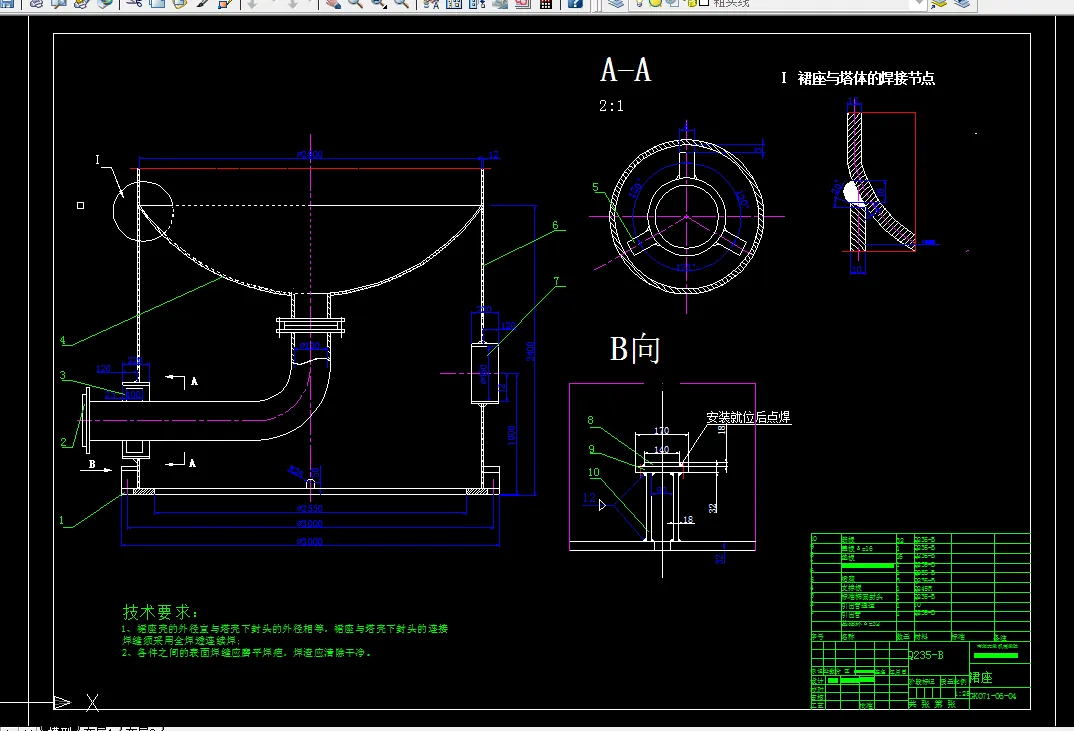Open the Plot Preview magnifier-page icon
The image size is (1074, 731).
coord(59,3)
